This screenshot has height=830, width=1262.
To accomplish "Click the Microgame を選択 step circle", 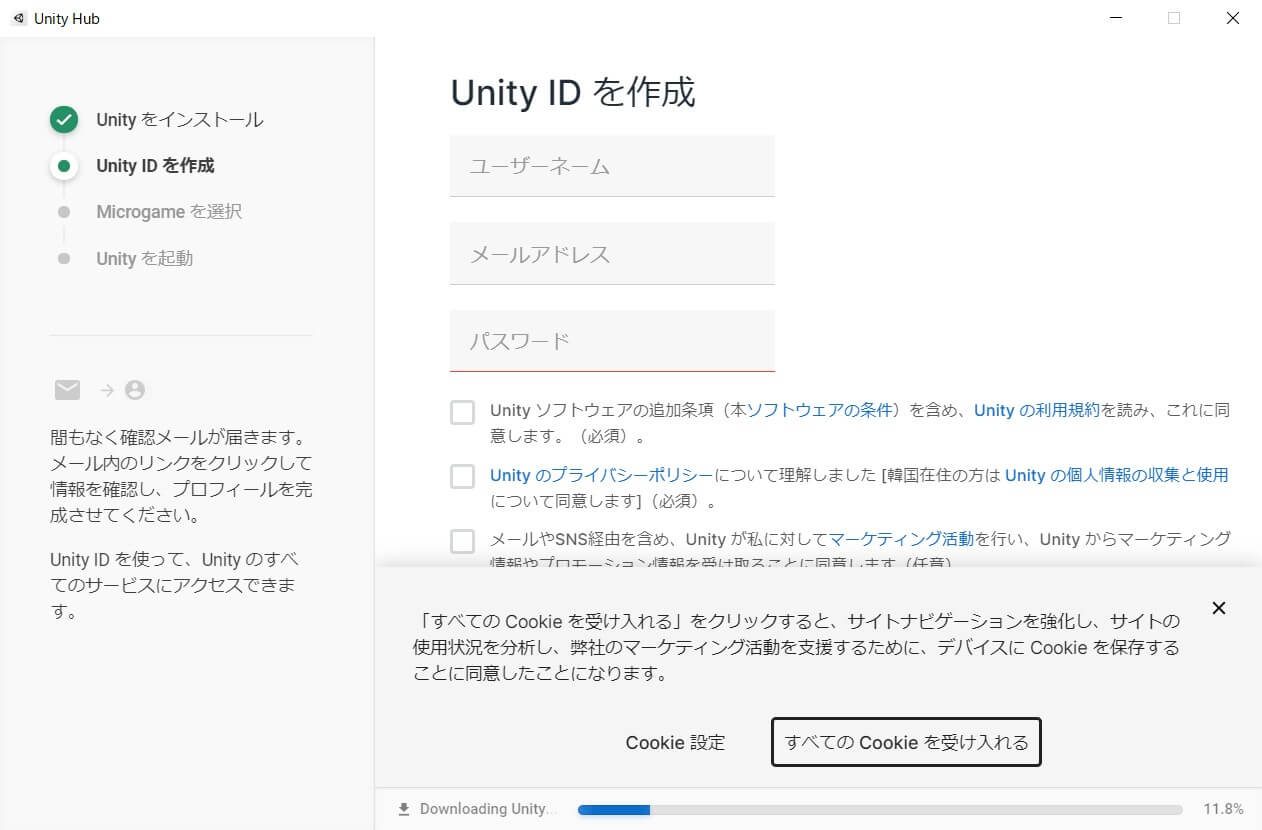I will click(63, 211).
